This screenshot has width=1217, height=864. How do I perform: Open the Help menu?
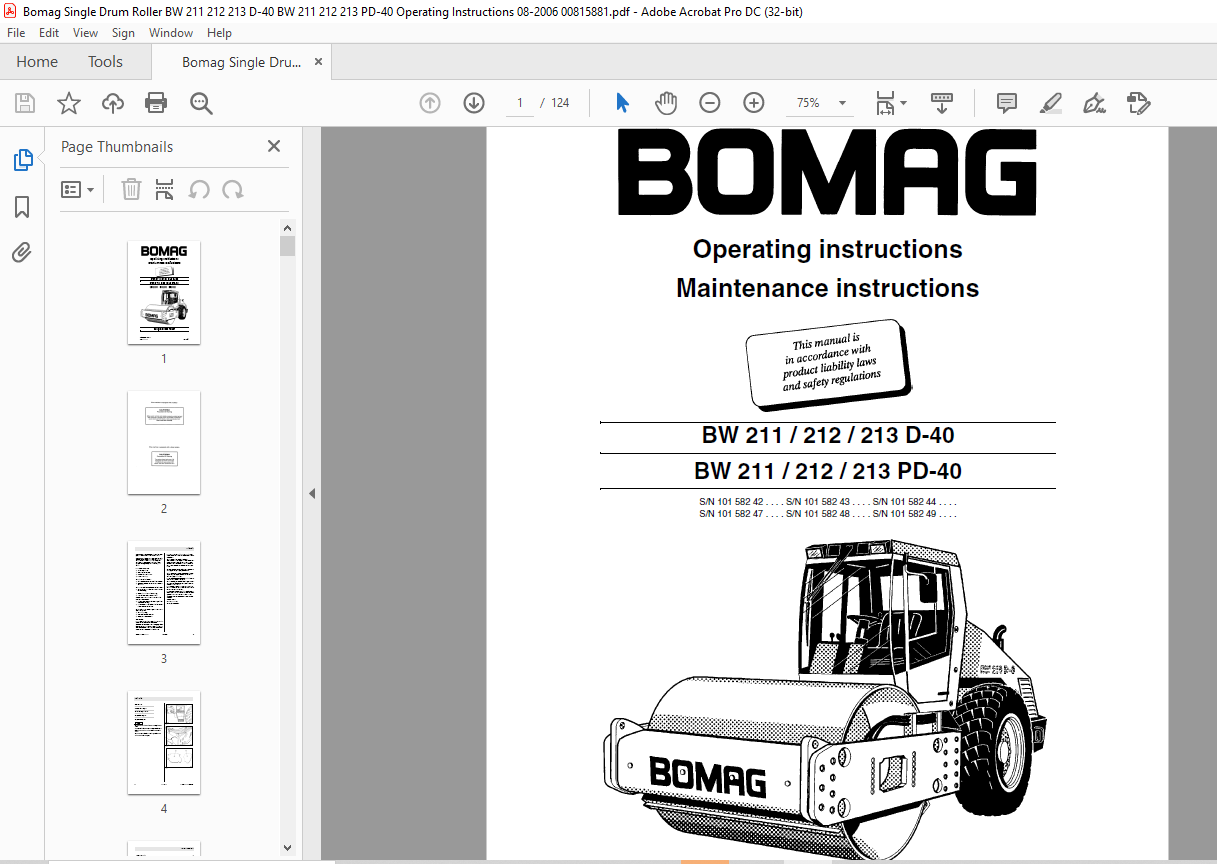point(219,33)
